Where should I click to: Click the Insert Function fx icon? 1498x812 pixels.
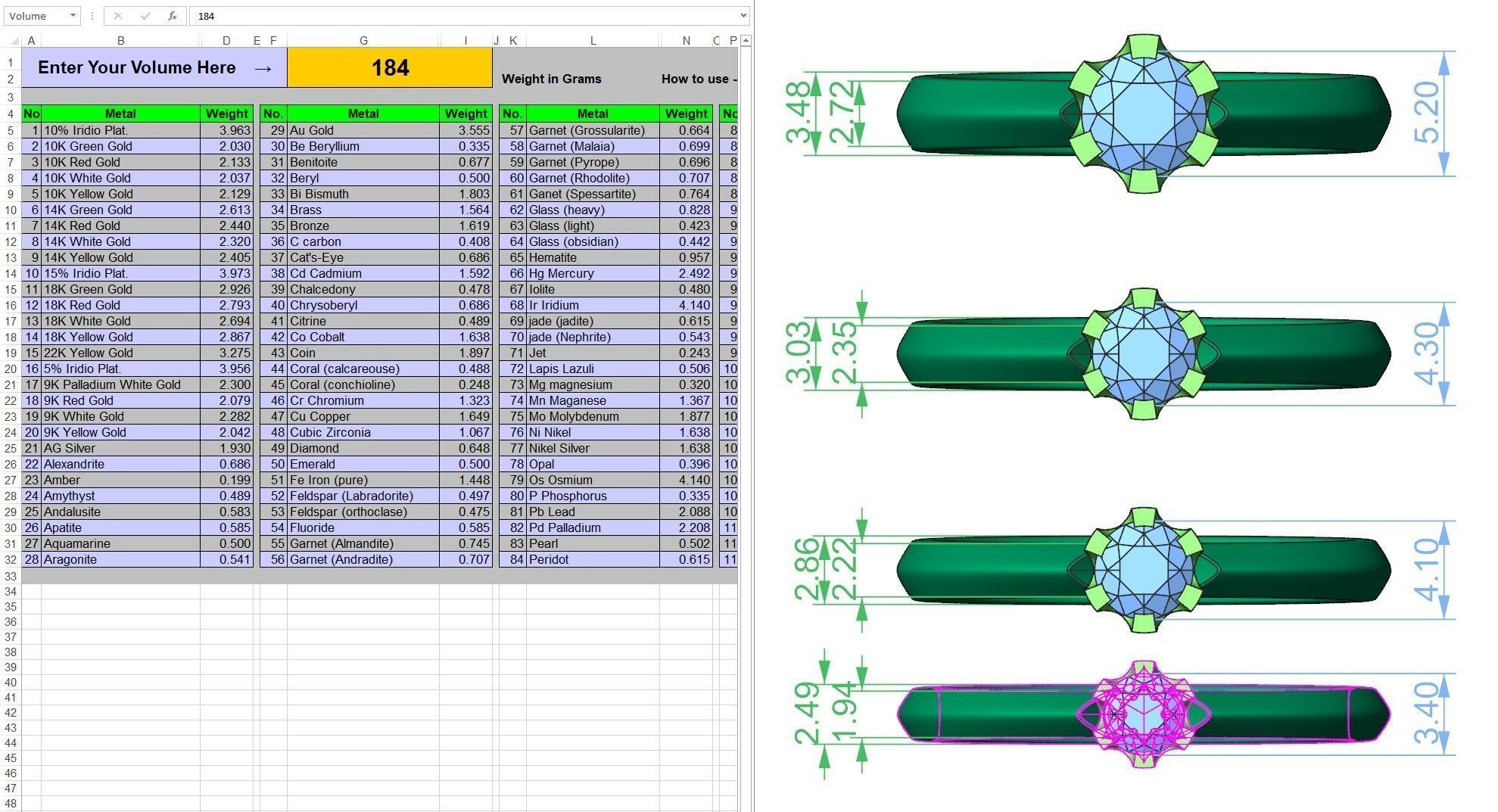pos(173,16)
